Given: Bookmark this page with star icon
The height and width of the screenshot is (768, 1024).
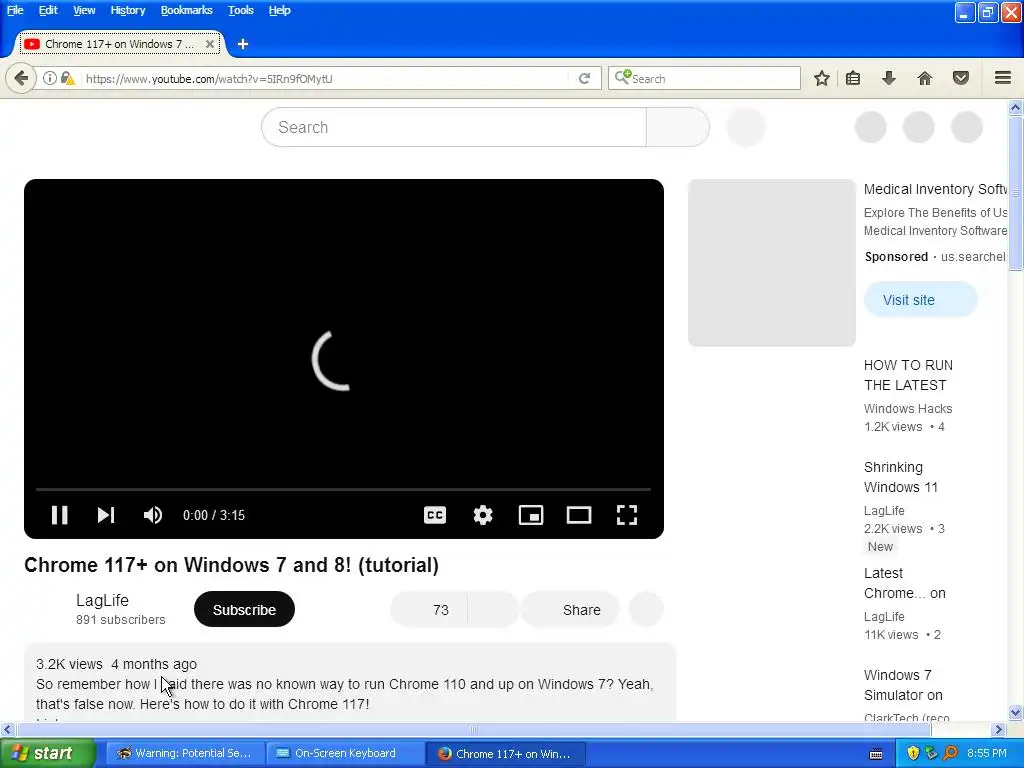Looking at the screenshot, I should point(822,78).
